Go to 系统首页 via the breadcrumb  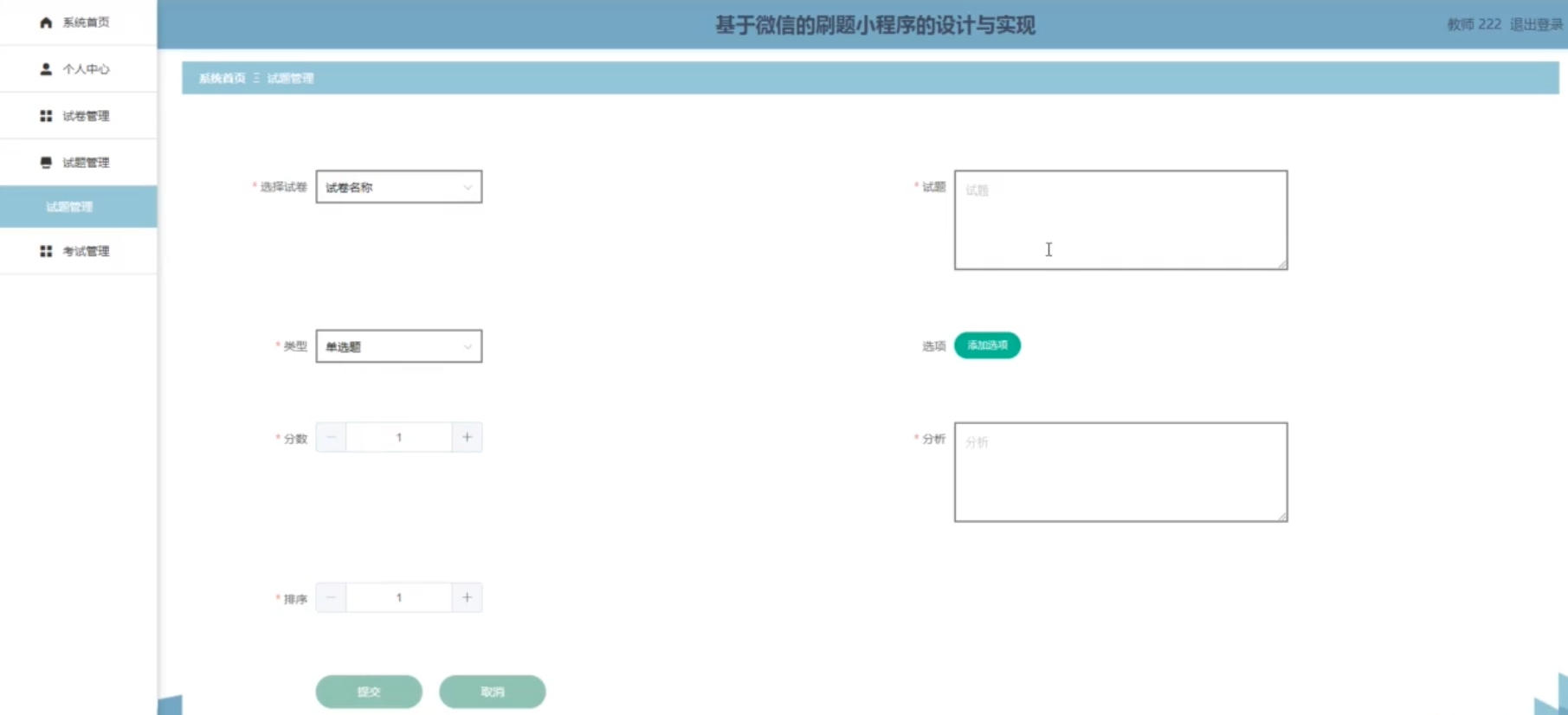click(x=222, y=78)
